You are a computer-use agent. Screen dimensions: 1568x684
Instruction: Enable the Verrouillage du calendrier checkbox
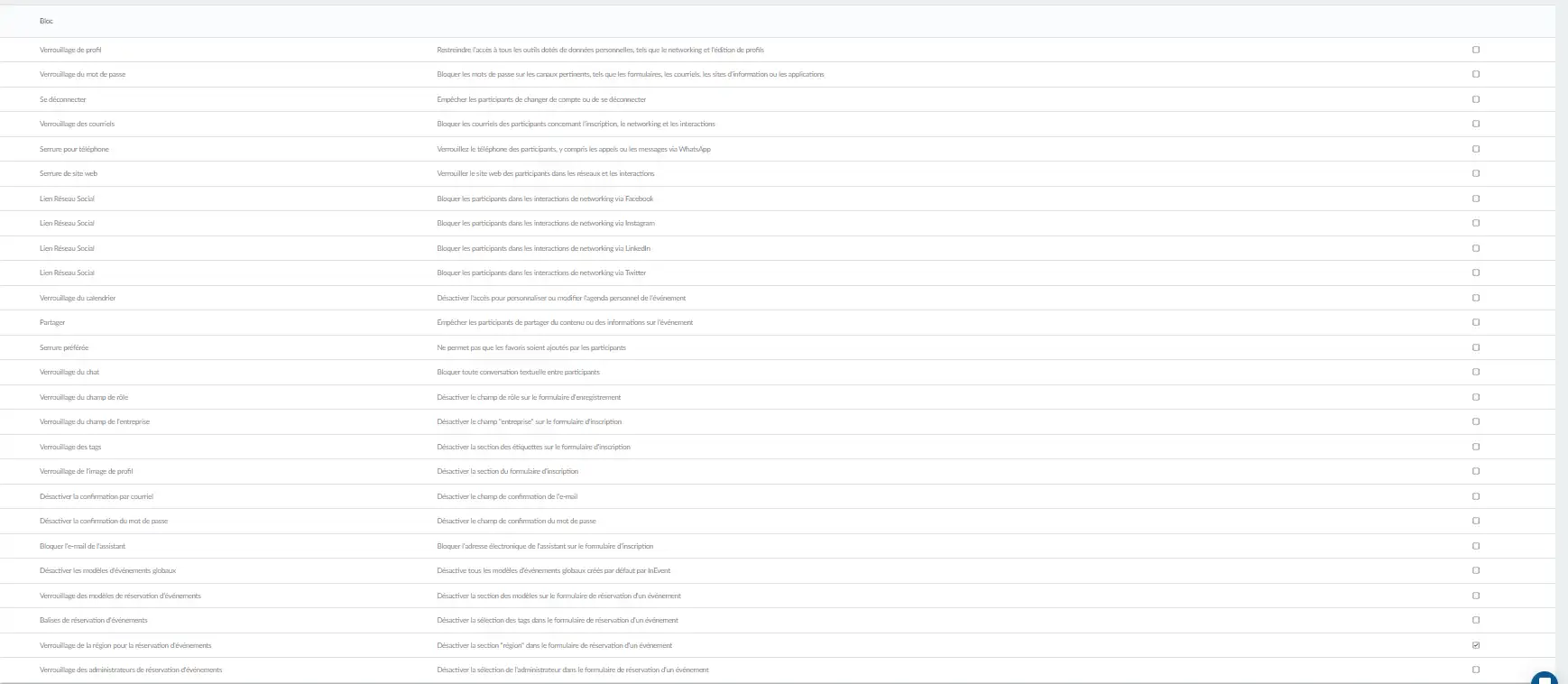pos(1476,298)
